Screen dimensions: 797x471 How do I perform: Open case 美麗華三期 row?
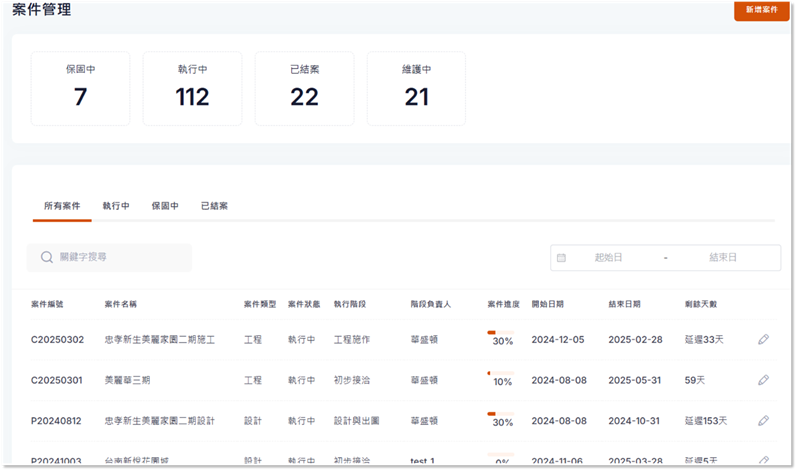131,380
